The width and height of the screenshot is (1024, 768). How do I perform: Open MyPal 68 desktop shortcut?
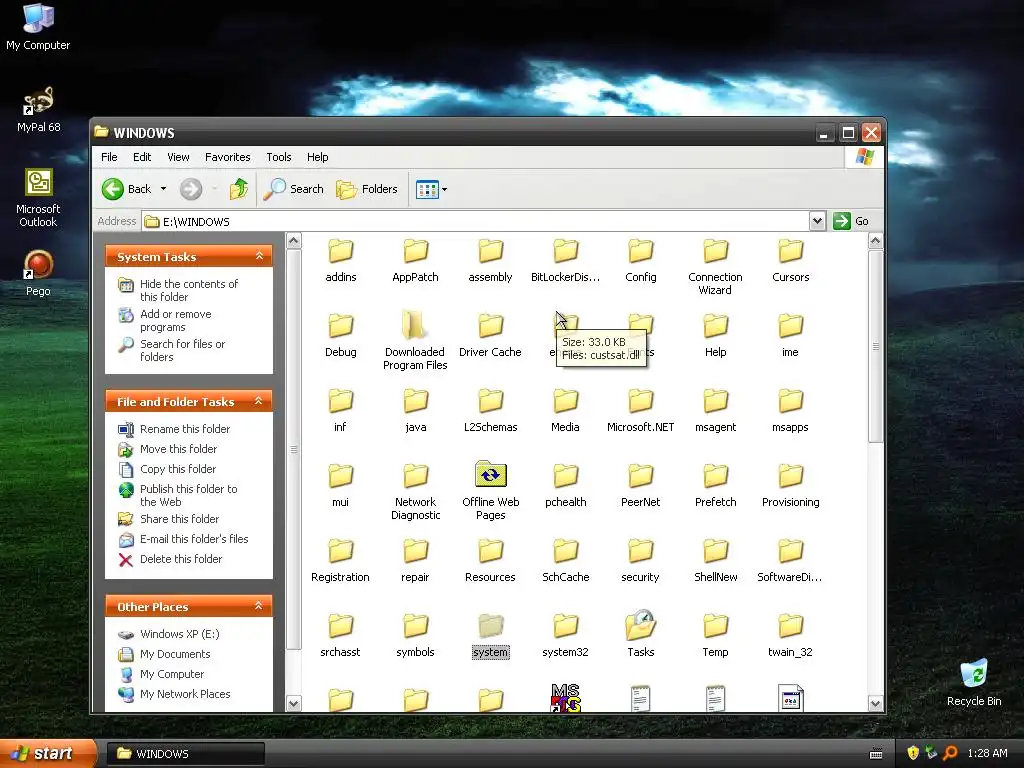tap(39, 110)
